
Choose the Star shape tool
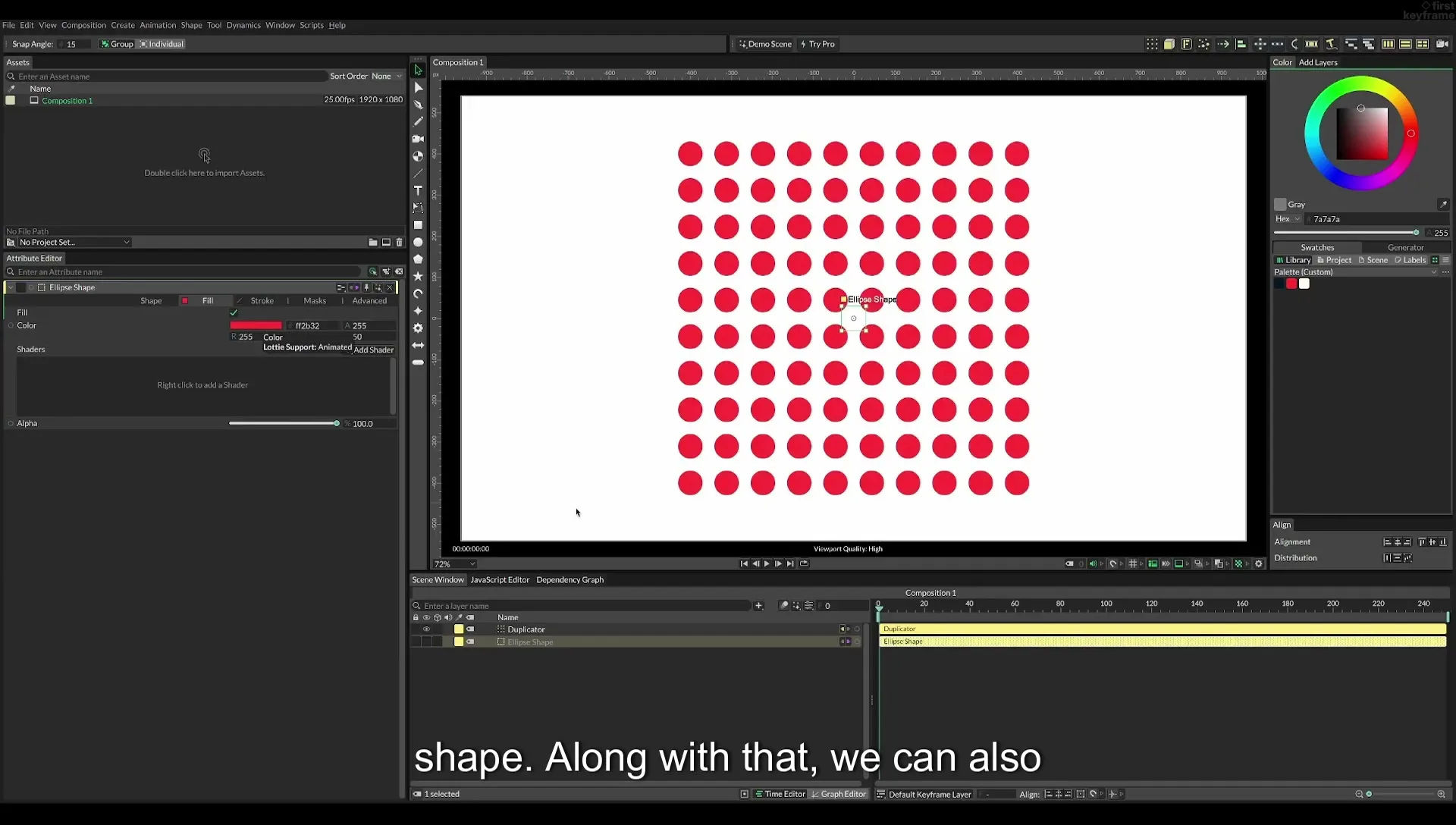tap(418, 276)
